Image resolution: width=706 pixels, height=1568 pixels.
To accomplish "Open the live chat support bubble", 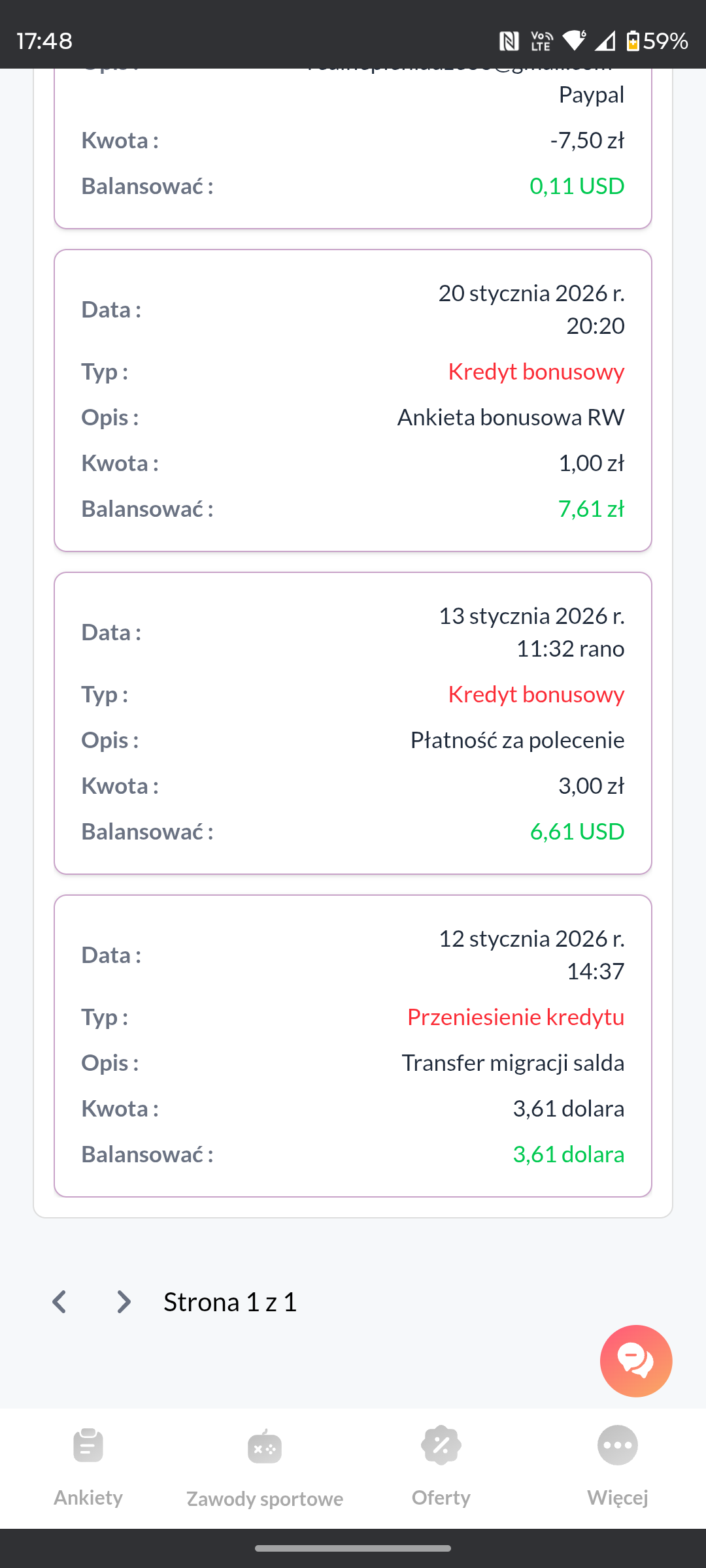I will [635, 1360].
